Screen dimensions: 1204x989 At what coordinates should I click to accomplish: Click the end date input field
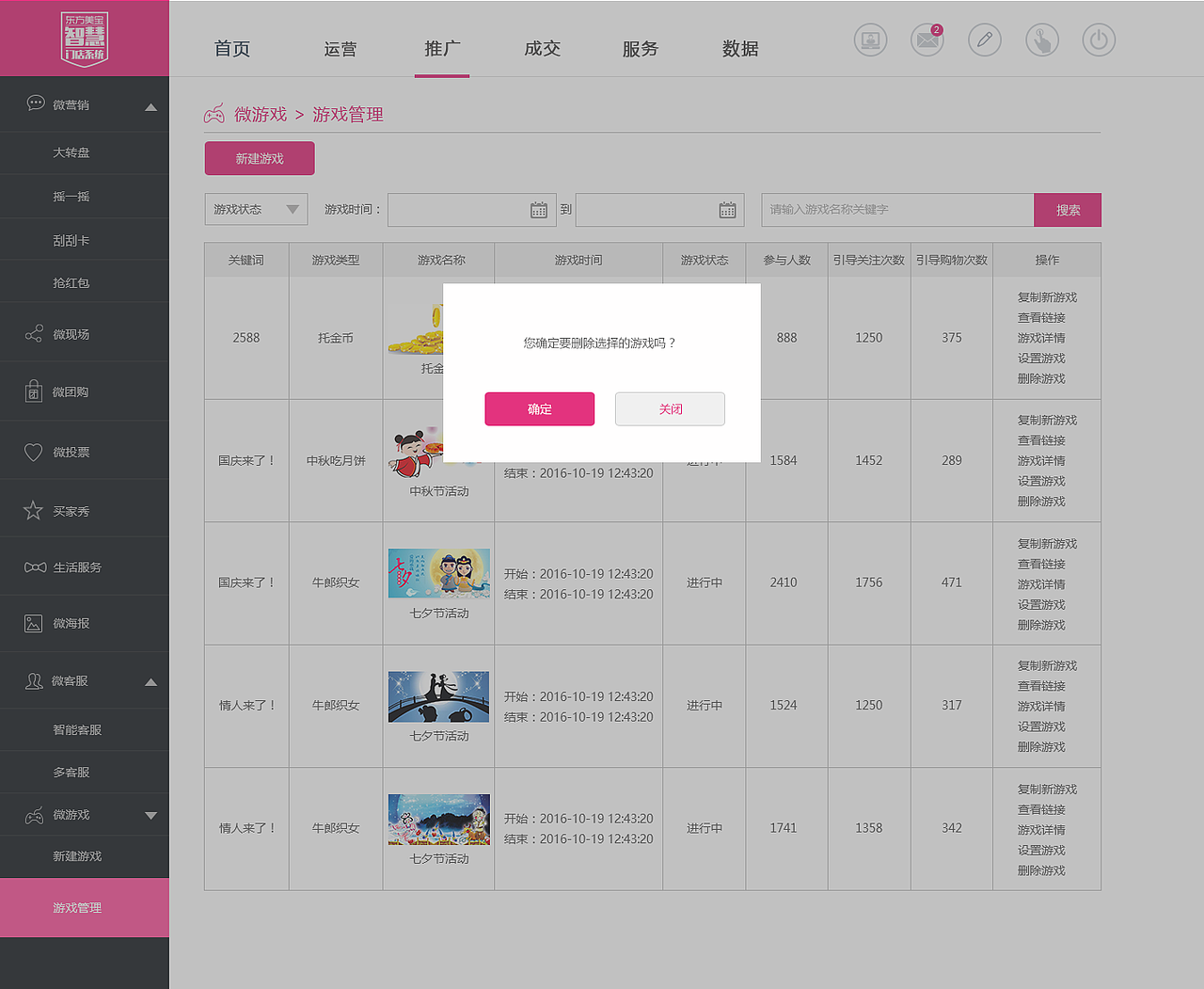(x=659, y=210)
